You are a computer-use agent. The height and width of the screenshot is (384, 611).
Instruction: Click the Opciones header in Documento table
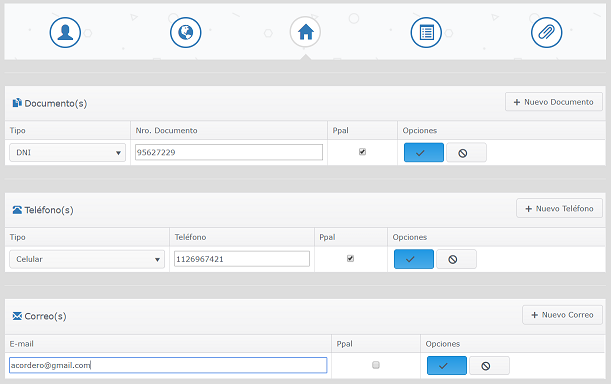(x=420, y=131)
